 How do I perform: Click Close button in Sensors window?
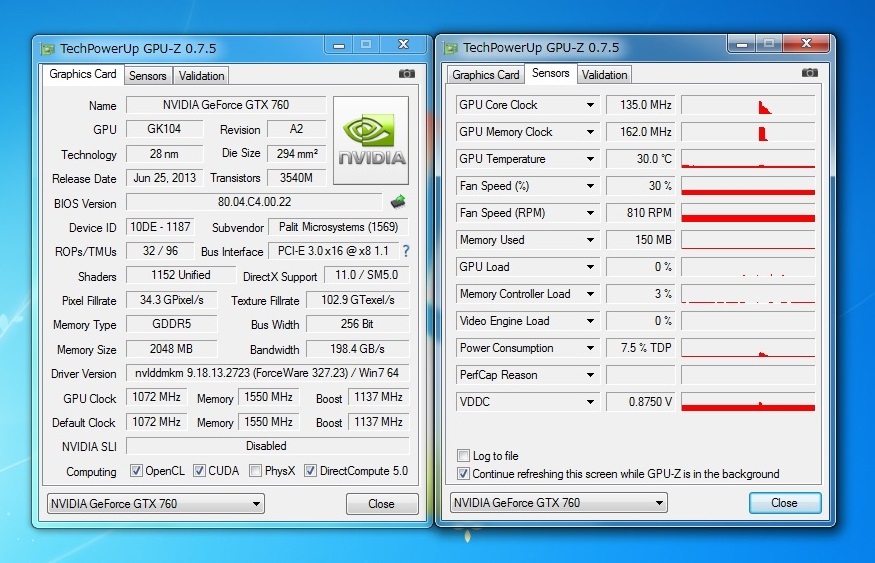click(x=785, y=503)
